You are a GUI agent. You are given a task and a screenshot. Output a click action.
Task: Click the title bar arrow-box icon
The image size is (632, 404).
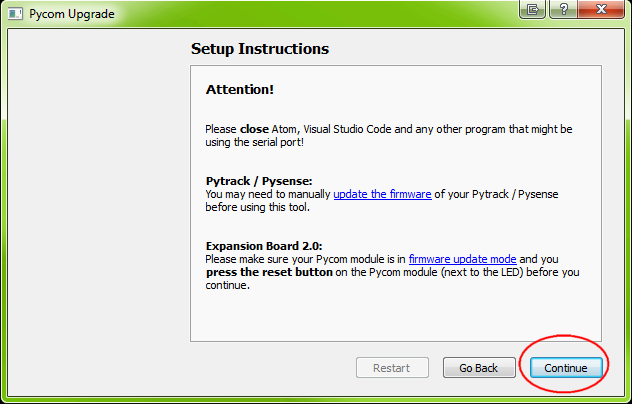532,9
